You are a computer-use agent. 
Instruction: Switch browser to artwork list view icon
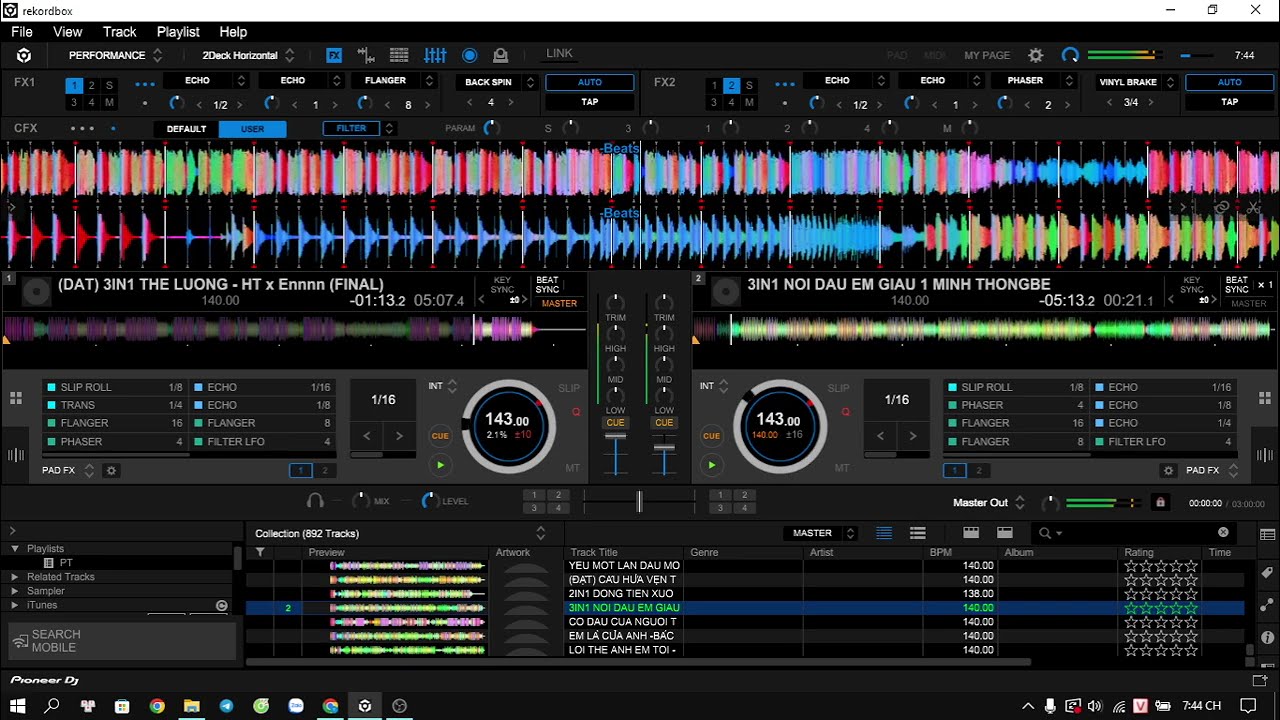point(917,533)
